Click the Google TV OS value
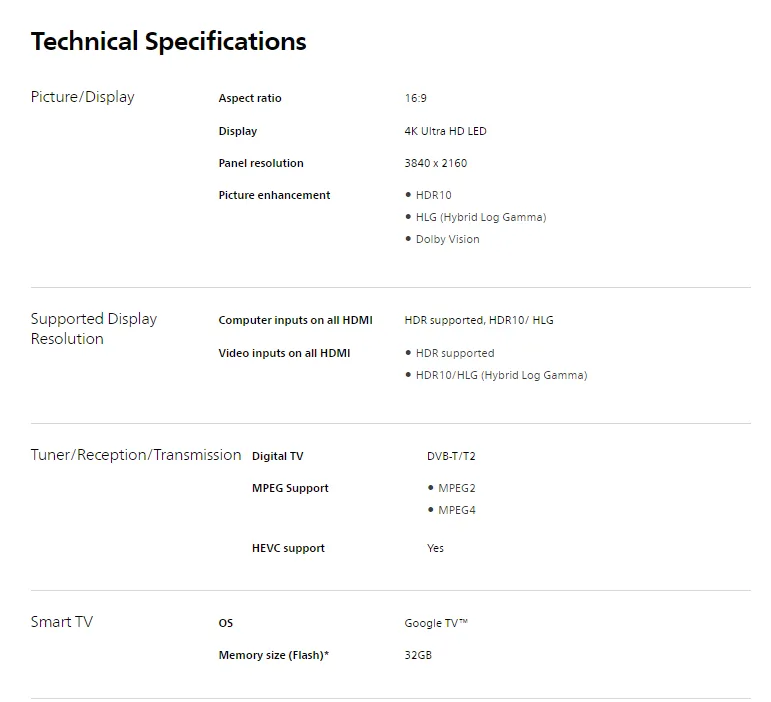771x702 pixels. pos(436,623)
